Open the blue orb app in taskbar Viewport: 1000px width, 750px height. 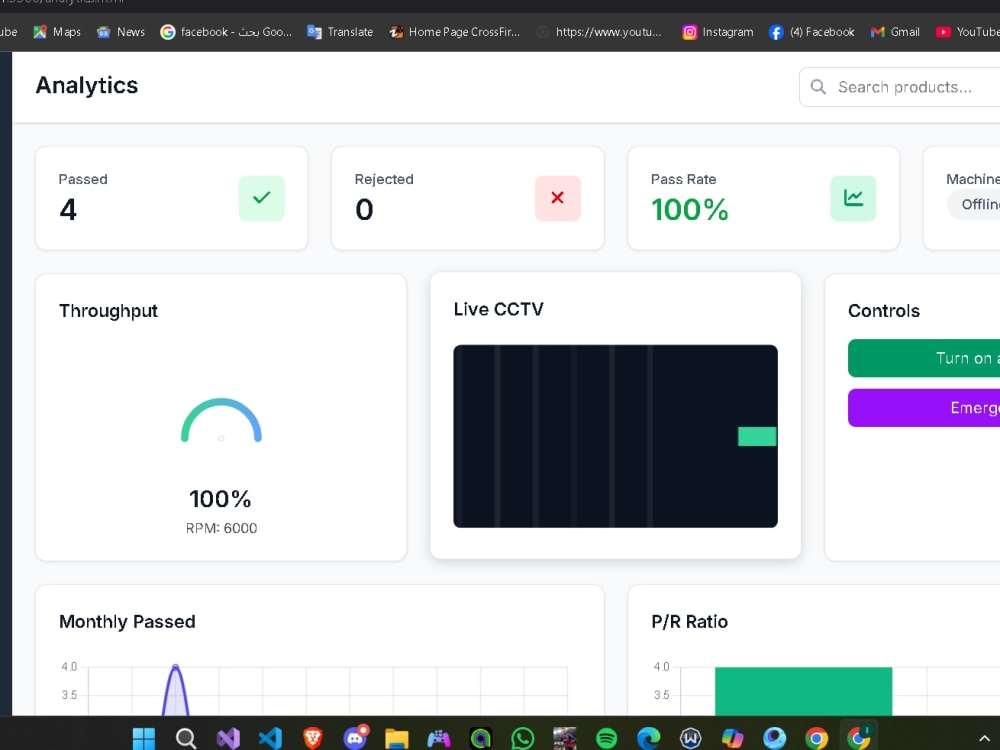pos(775,738)
